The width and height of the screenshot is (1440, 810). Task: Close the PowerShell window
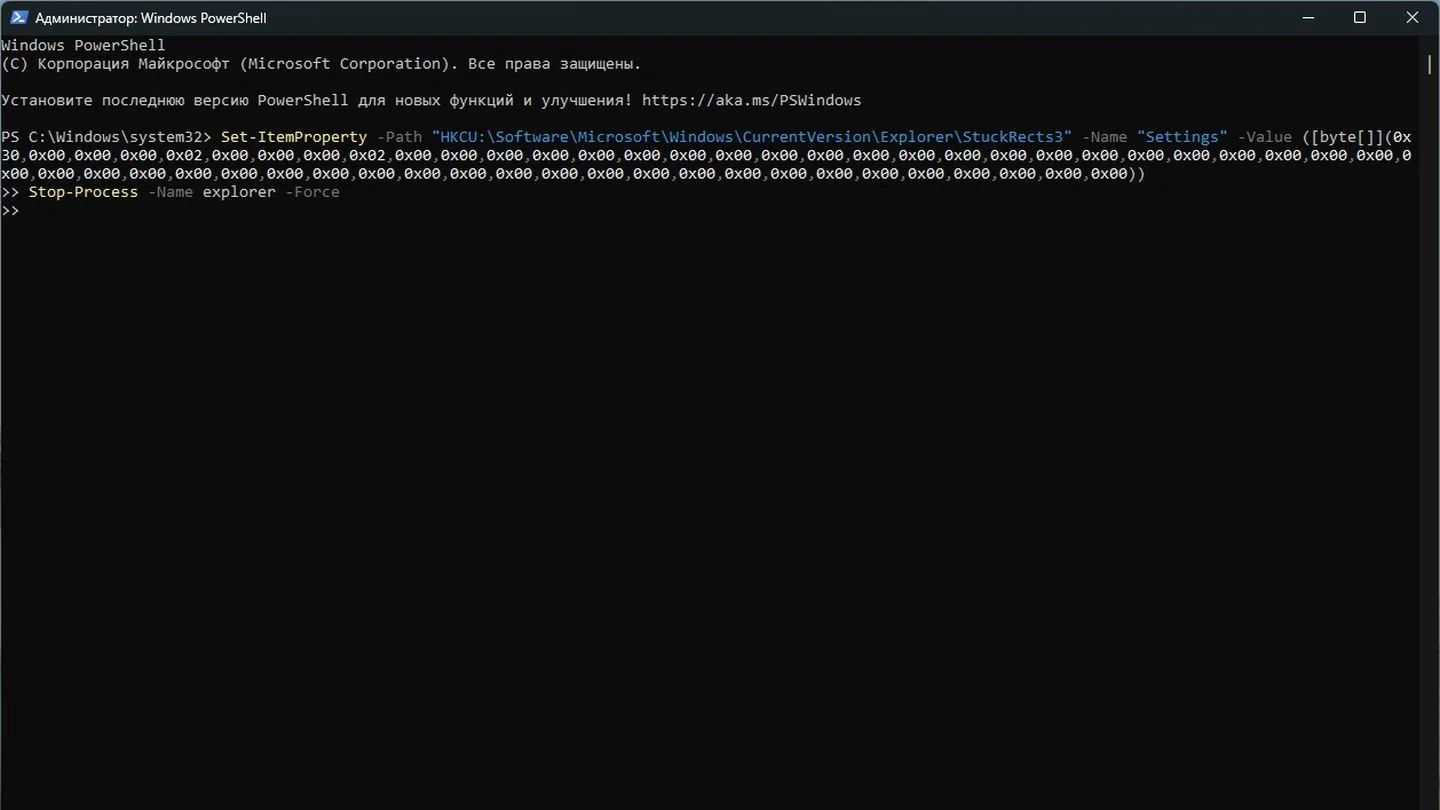click(1412, 17)
